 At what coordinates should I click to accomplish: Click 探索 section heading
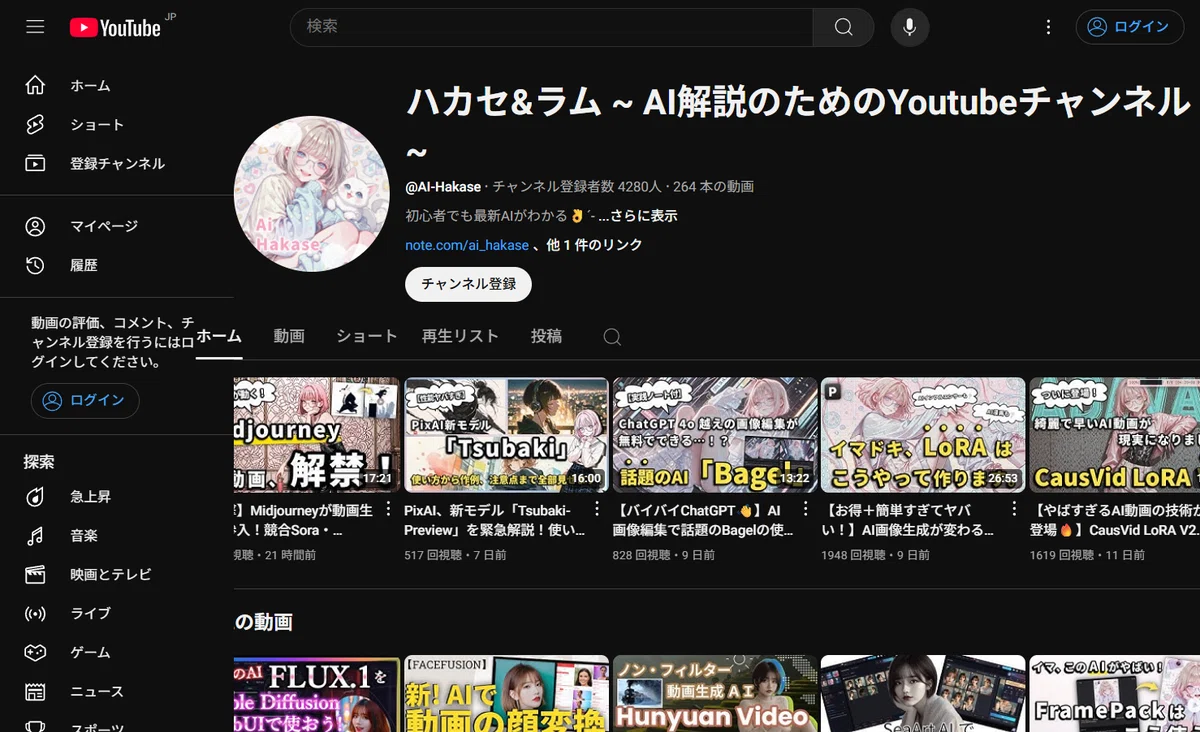[39, 462]
